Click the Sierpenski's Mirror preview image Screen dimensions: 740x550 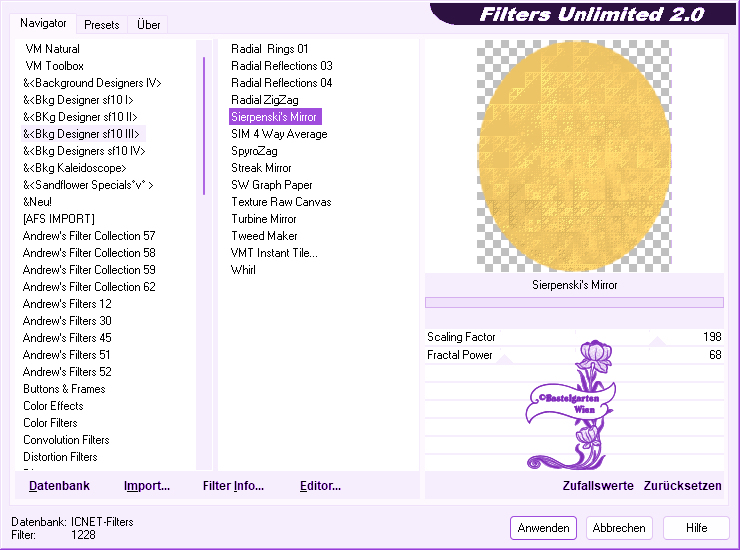(573, 155)
